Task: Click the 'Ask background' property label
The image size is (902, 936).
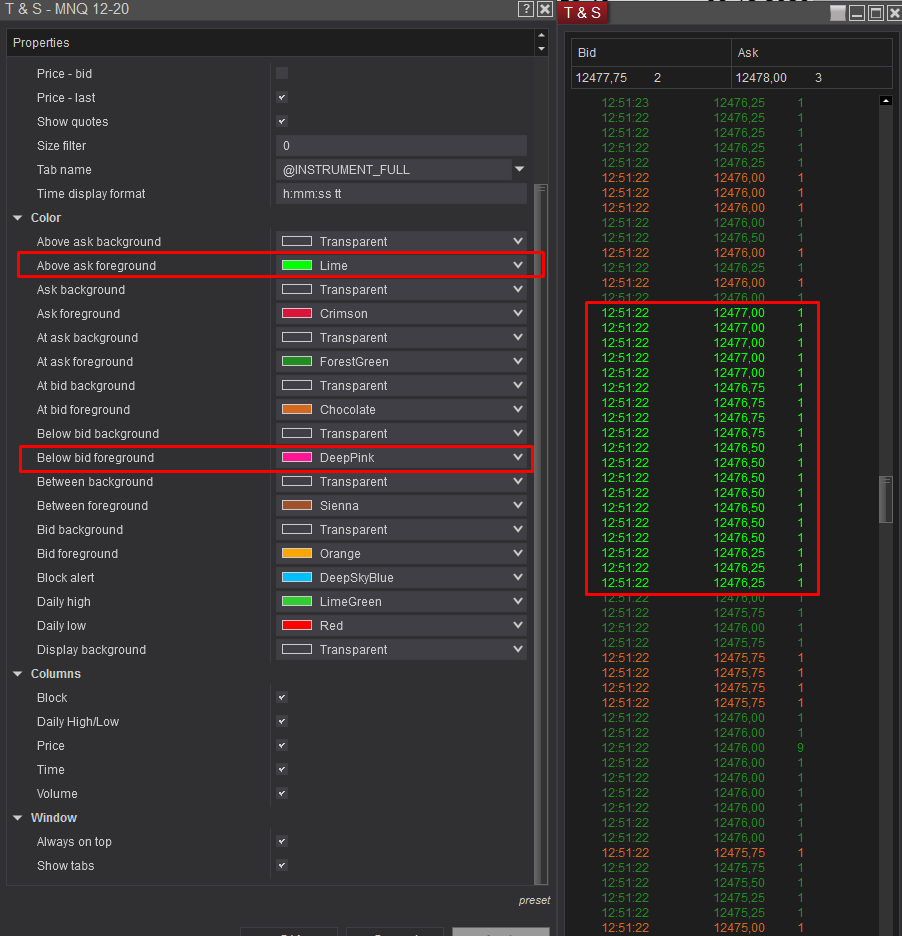Action: point(81,290)
